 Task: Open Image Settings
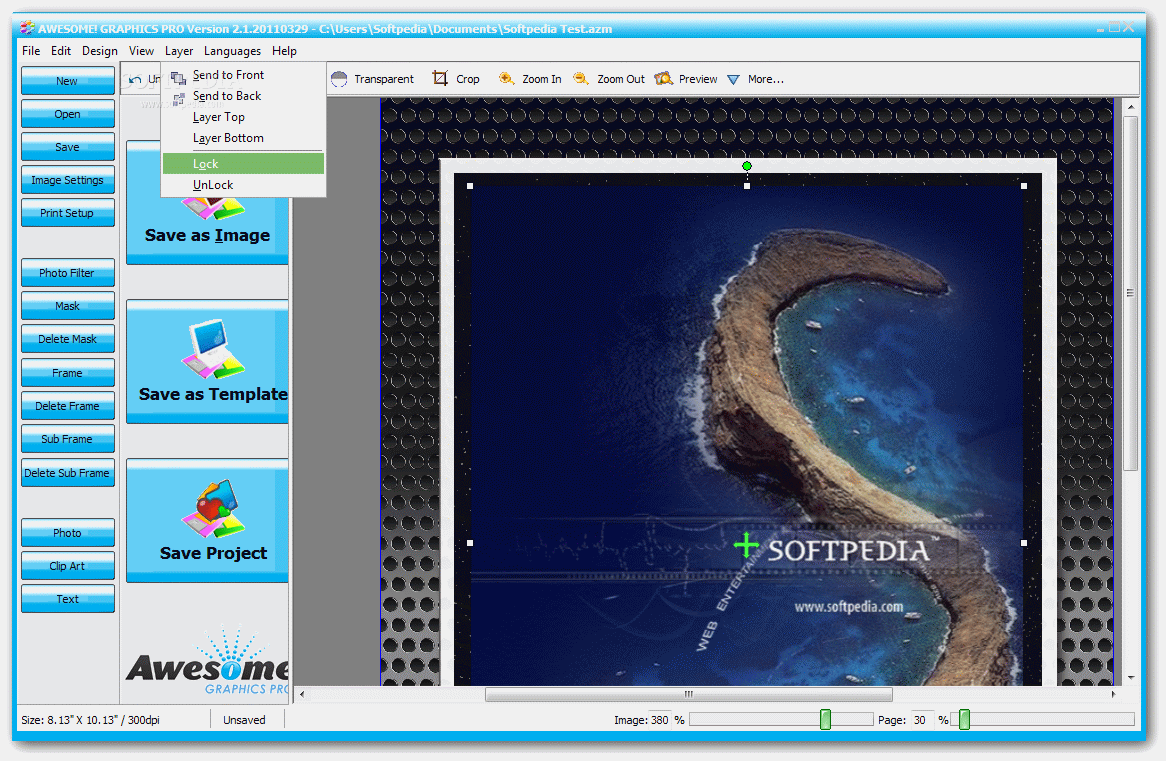coord(68,180)
